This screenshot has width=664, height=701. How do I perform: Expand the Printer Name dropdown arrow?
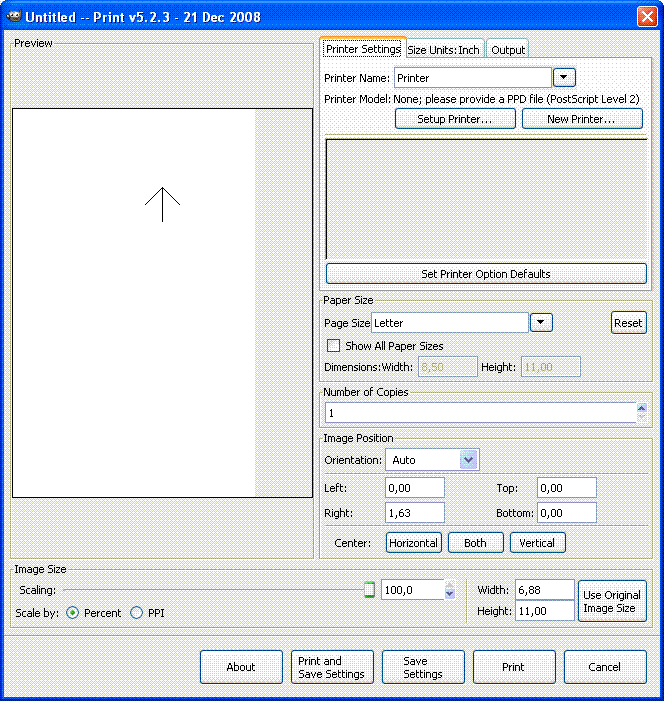(x=564, y=77)
